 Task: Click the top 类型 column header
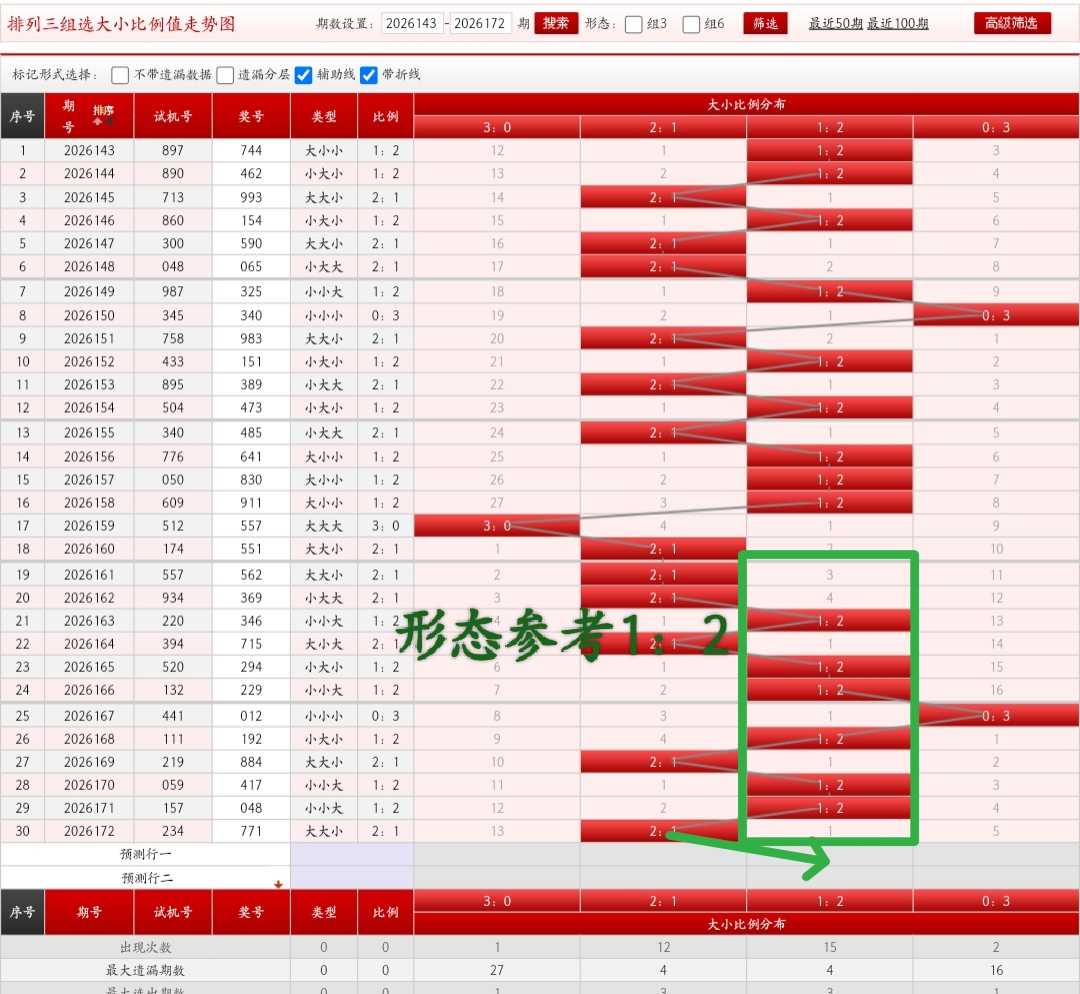coord(324,116)
